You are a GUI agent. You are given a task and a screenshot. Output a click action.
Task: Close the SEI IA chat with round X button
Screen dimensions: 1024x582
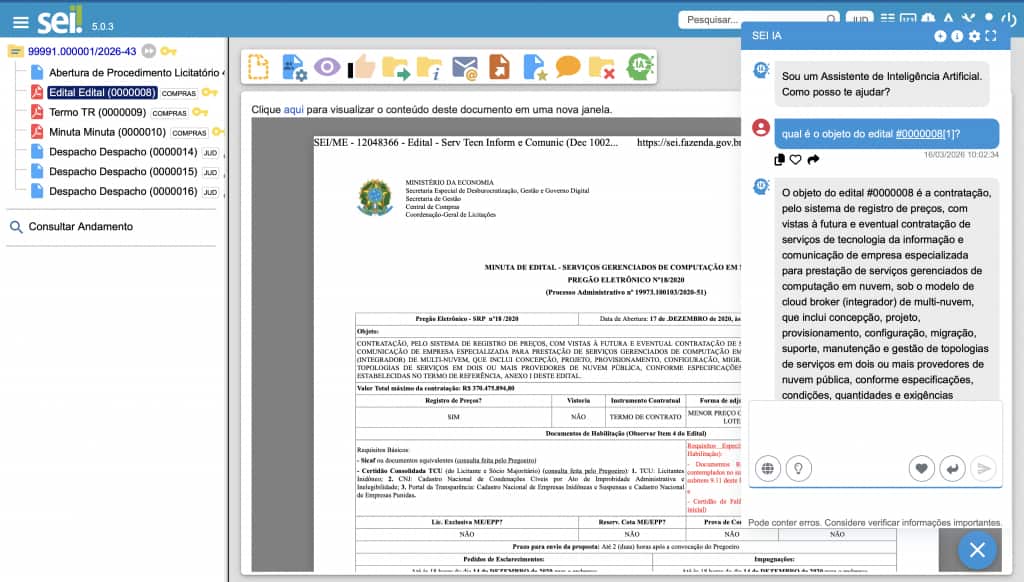pos(977,550)
